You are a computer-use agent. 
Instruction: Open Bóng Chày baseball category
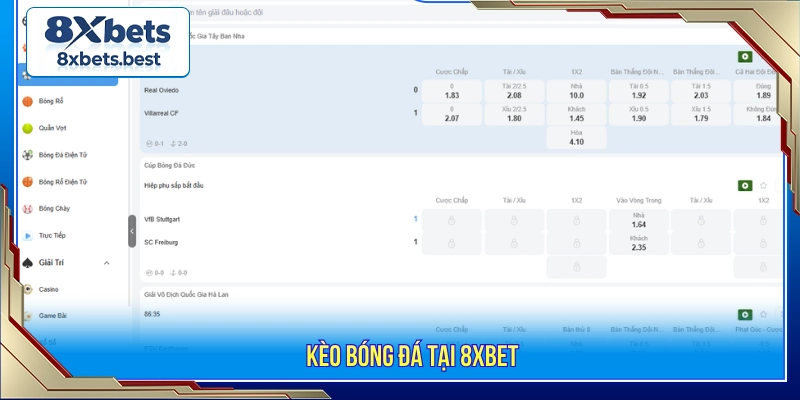[x=54, y=209]
